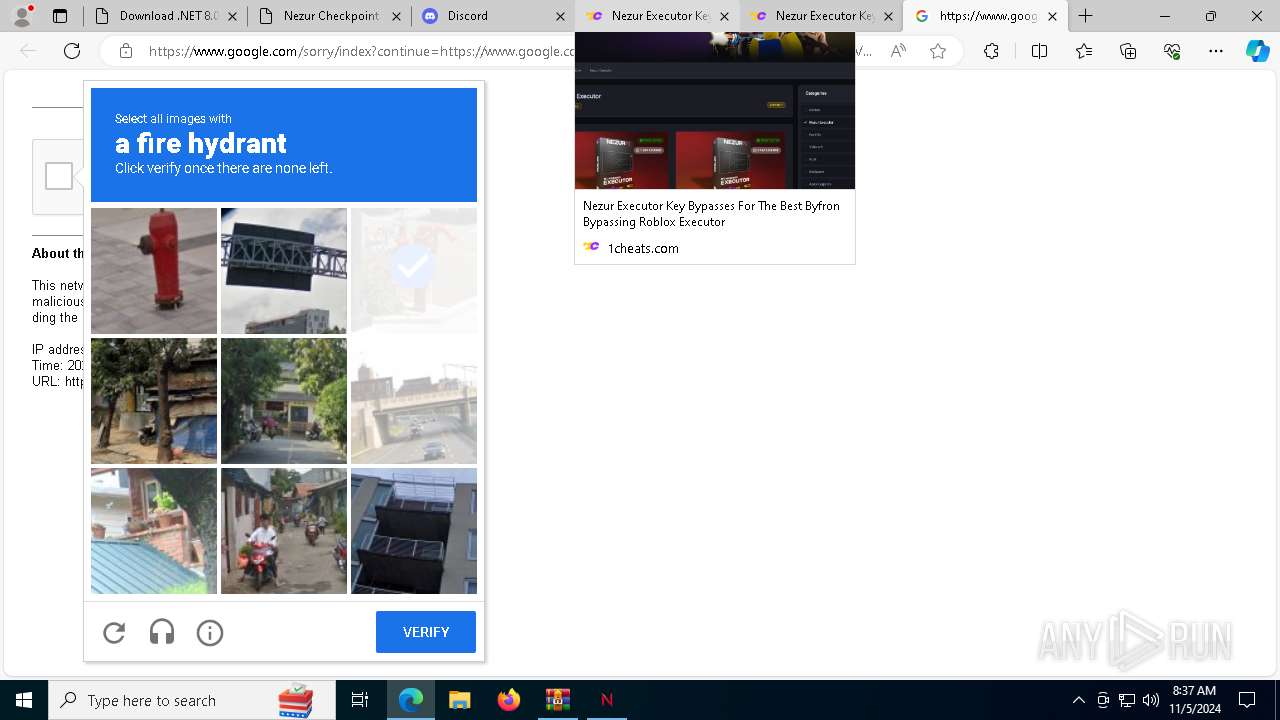1280x720 pixels.
Task: Open Task View on taskbar
Action: [360, 700]
